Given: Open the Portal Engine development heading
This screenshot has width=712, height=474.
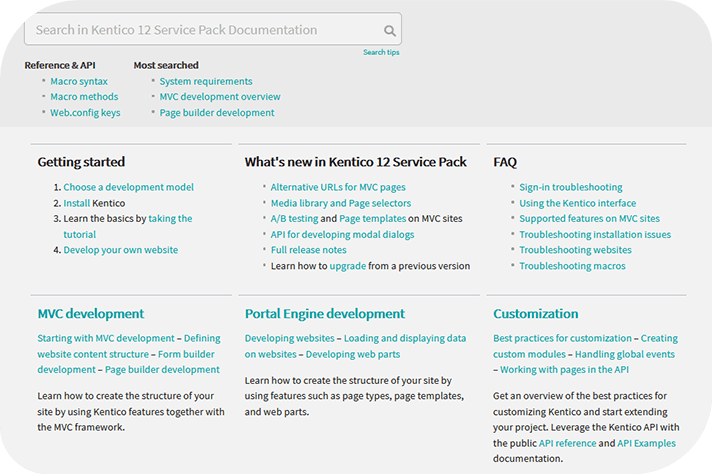Looking at the screenshot, I should coord(325,314).
